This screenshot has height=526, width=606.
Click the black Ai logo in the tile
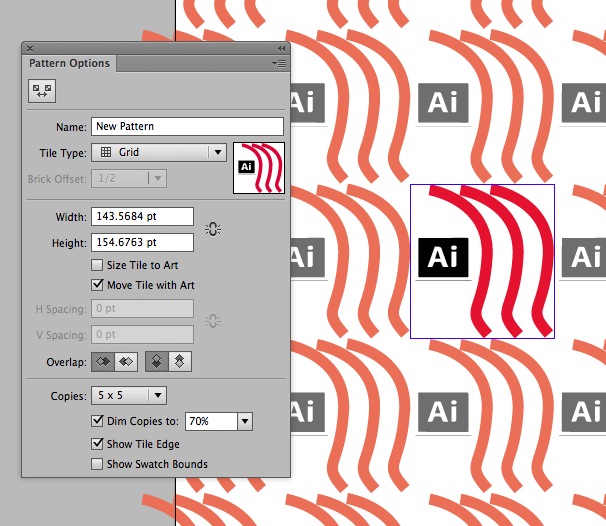[443, 257]
